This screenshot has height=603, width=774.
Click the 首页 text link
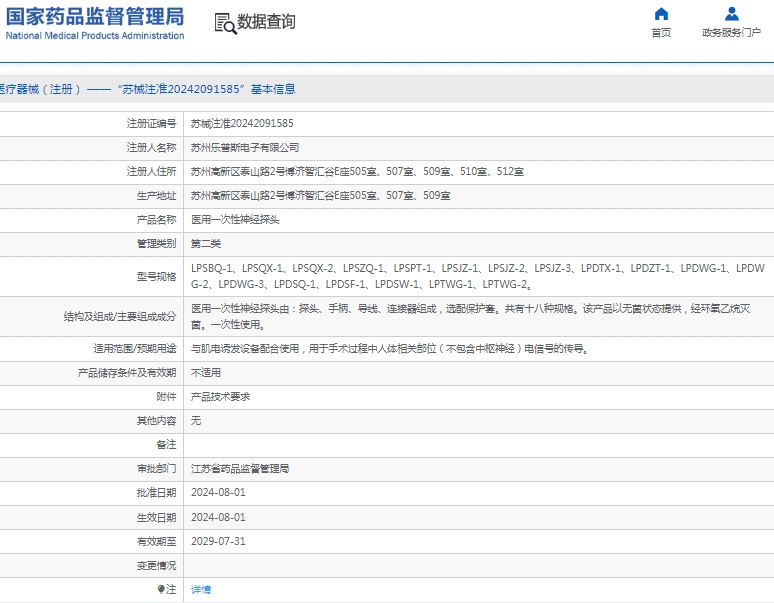661,33
